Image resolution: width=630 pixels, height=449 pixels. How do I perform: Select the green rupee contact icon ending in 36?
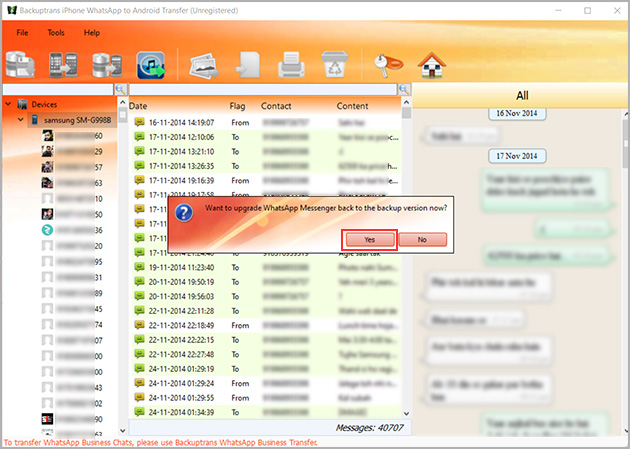point(47,230)
